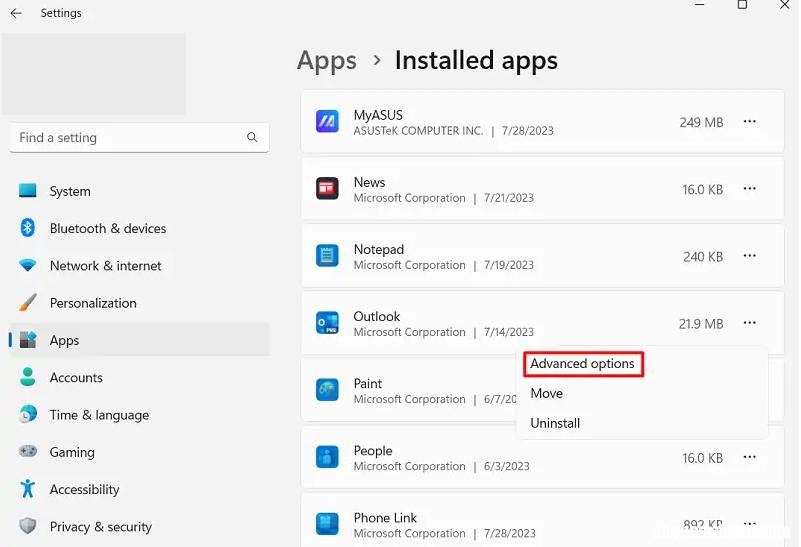Click the back arrow in Settings

coord(16,13)
